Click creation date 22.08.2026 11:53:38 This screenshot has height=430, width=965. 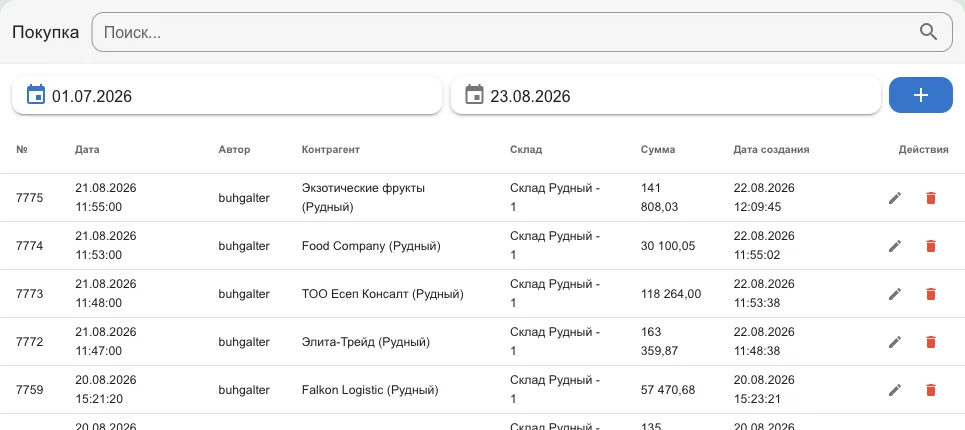point(764,293)
